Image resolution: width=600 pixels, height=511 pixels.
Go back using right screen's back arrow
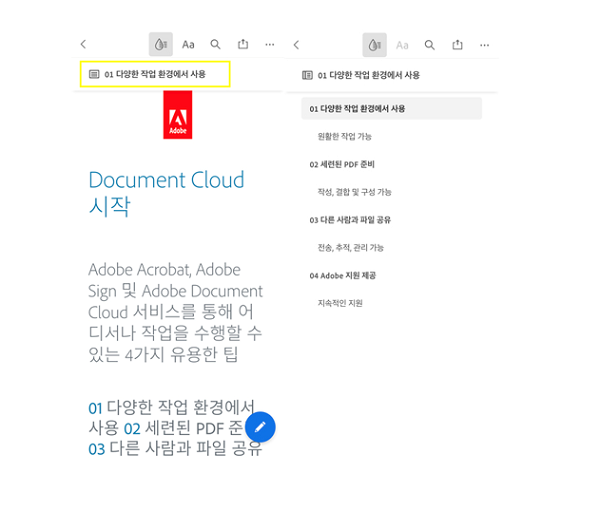(297, 45)
